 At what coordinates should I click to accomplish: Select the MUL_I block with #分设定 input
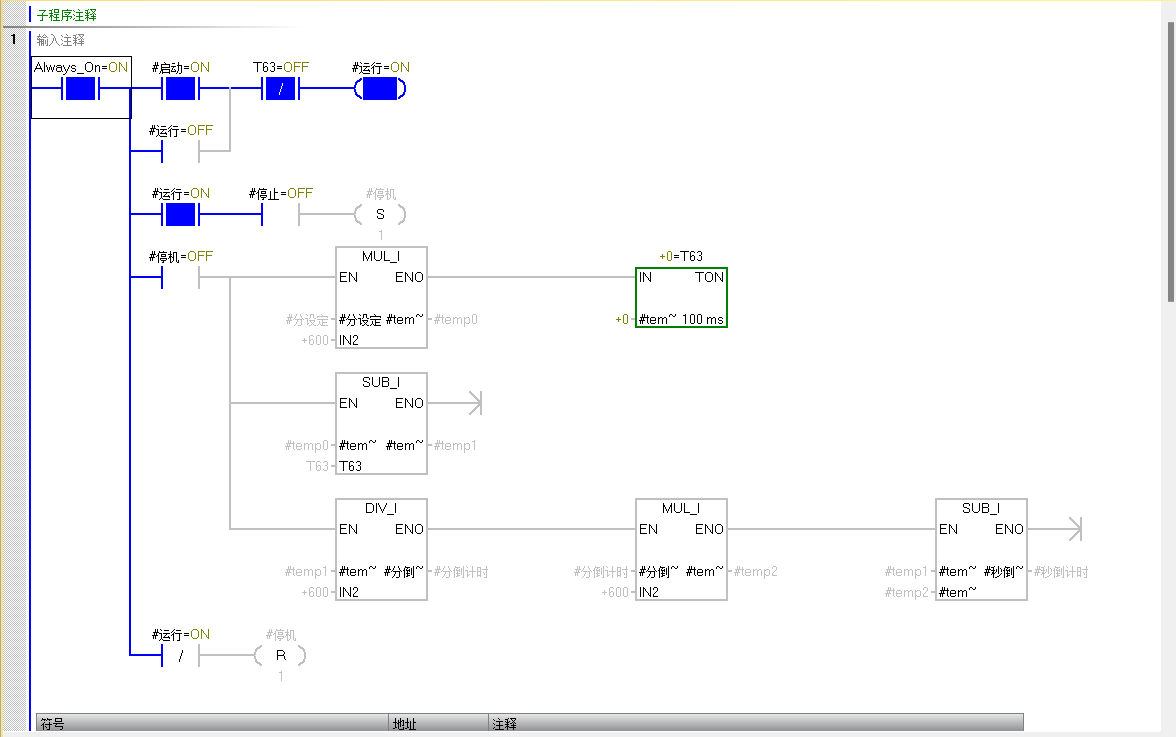click(x=381, y=297)
